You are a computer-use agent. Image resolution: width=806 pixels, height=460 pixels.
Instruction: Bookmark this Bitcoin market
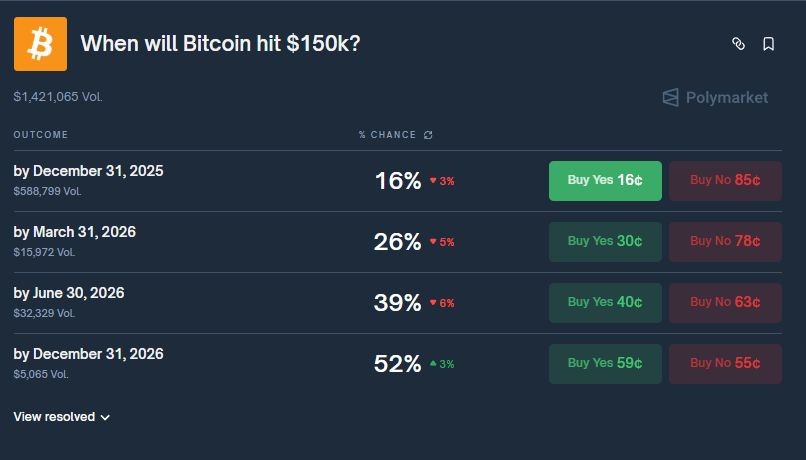768,44
